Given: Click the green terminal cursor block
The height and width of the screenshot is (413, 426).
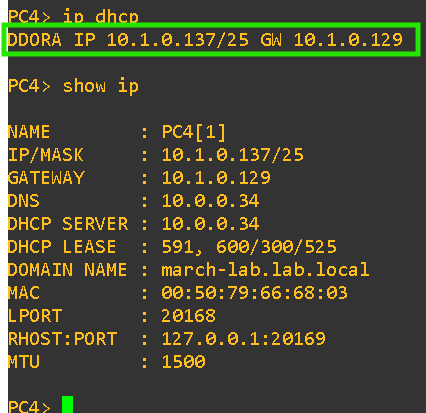Looking at the screenshot, I should [x=67, y=404].
